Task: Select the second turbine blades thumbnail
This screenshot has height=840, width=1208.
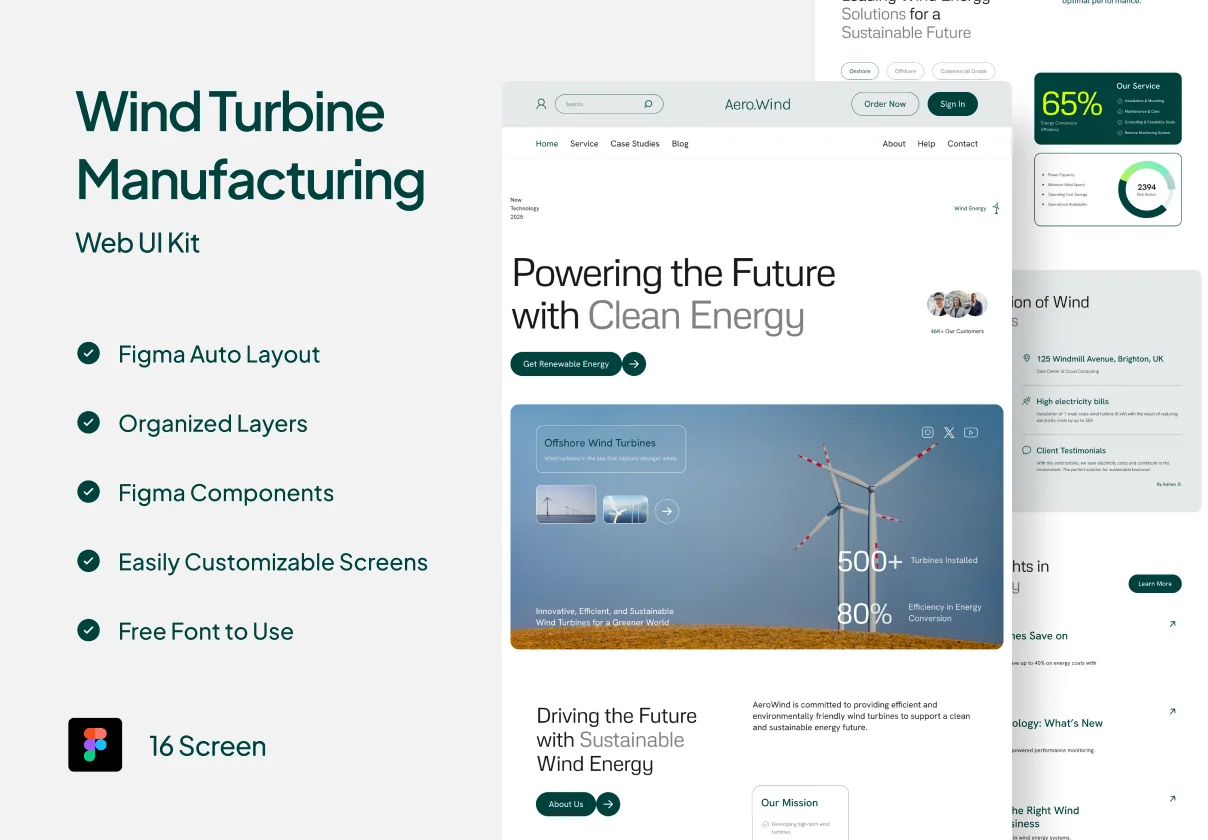Action: [x=625, y=510]
